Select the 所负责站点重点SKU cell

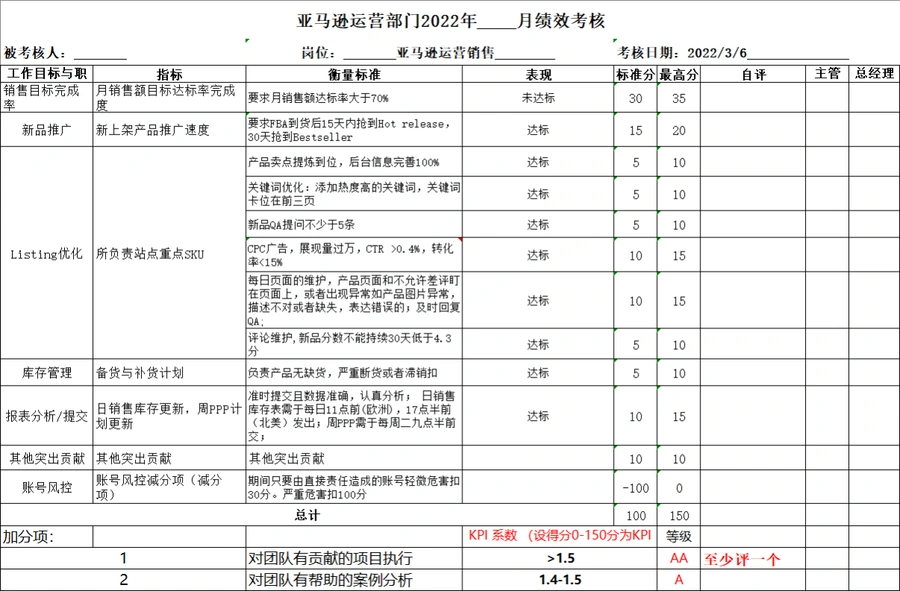click(x=169, y=254)
